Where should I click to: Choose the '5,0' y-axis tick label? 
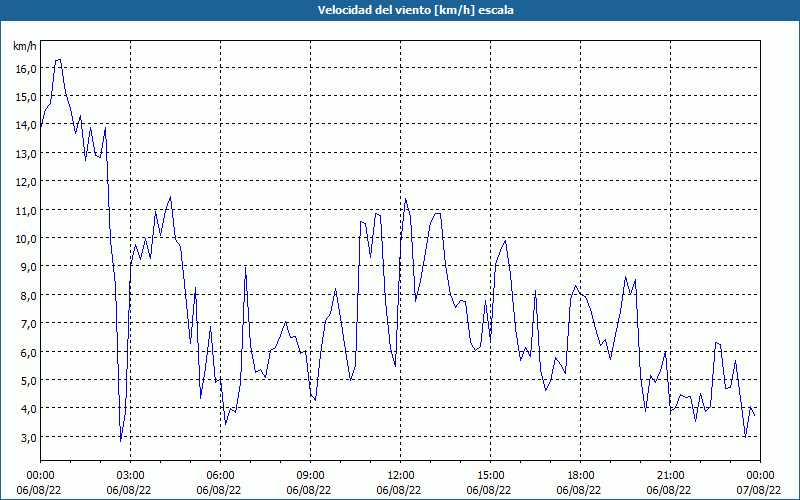point(28,381)
